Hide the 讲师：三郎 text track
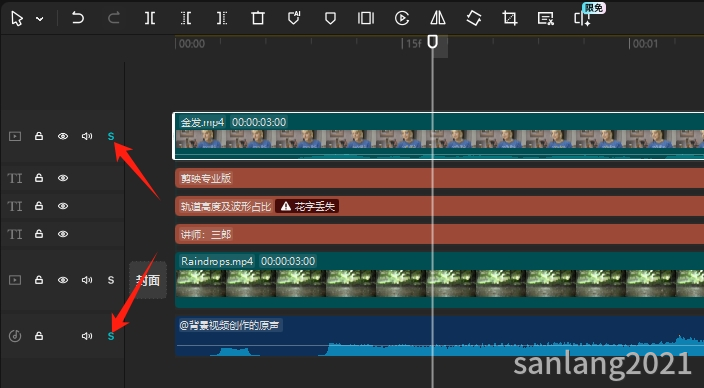Image resolution: width=704 pixels, height=388 pixels. tap(63, 234)
